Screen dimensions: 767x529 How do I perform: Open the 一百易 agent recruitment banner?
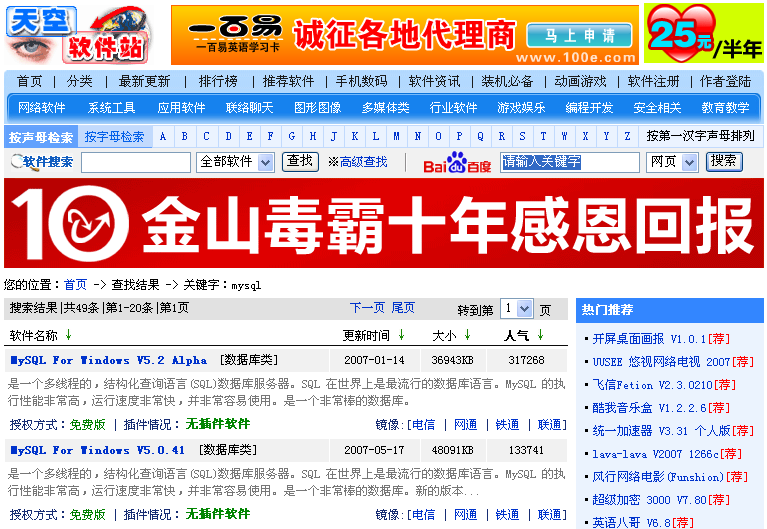pos(405,35)
